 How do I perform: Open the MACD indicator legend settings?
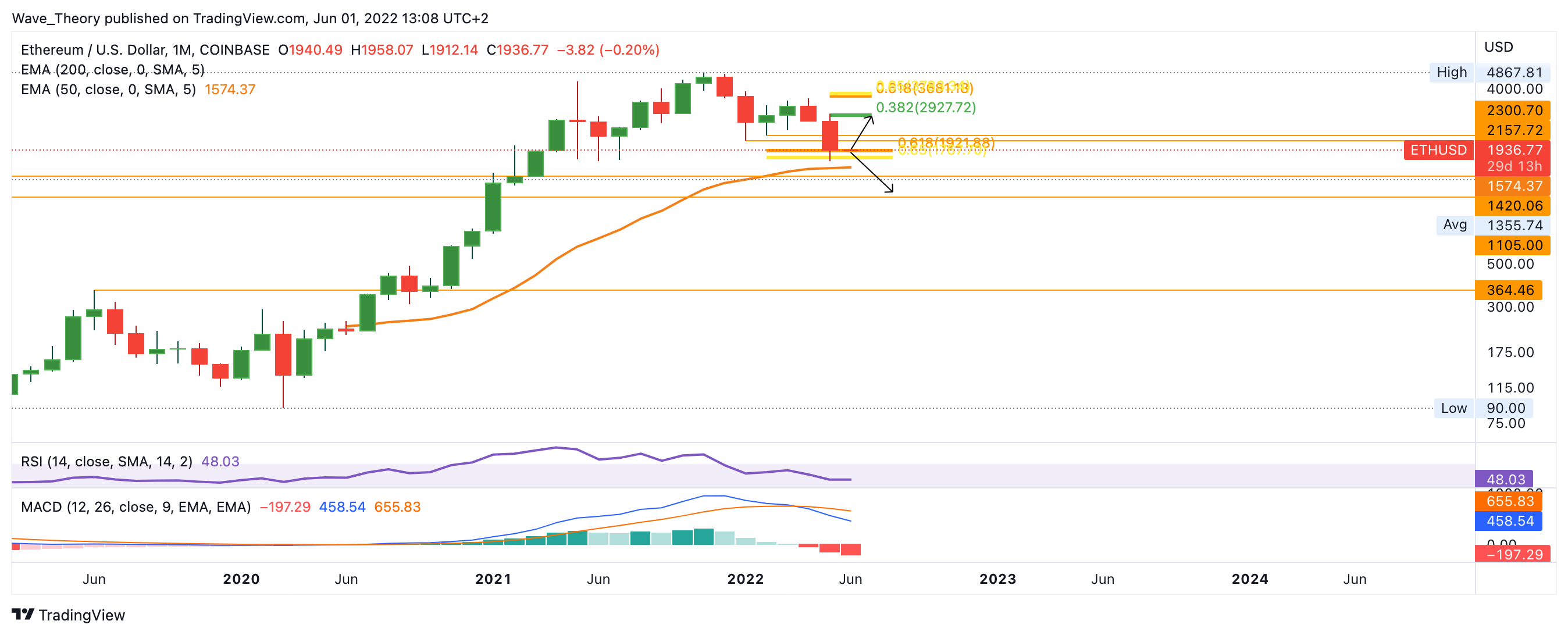(136, 506)
